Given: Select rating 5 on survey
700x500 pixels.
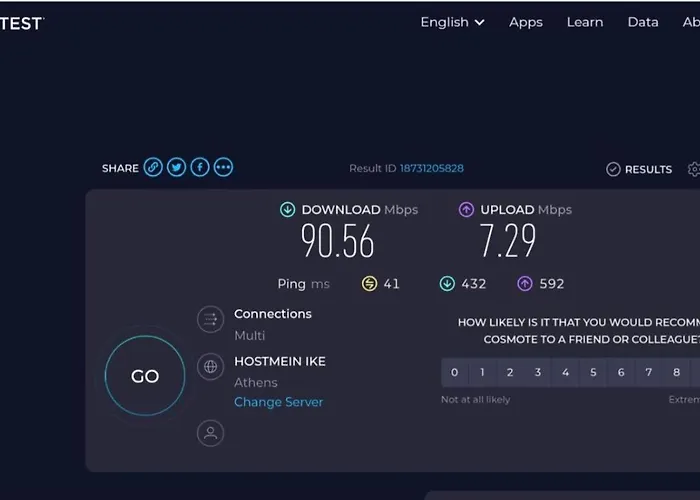Looking at the screenshot, I should coord(593,373).
